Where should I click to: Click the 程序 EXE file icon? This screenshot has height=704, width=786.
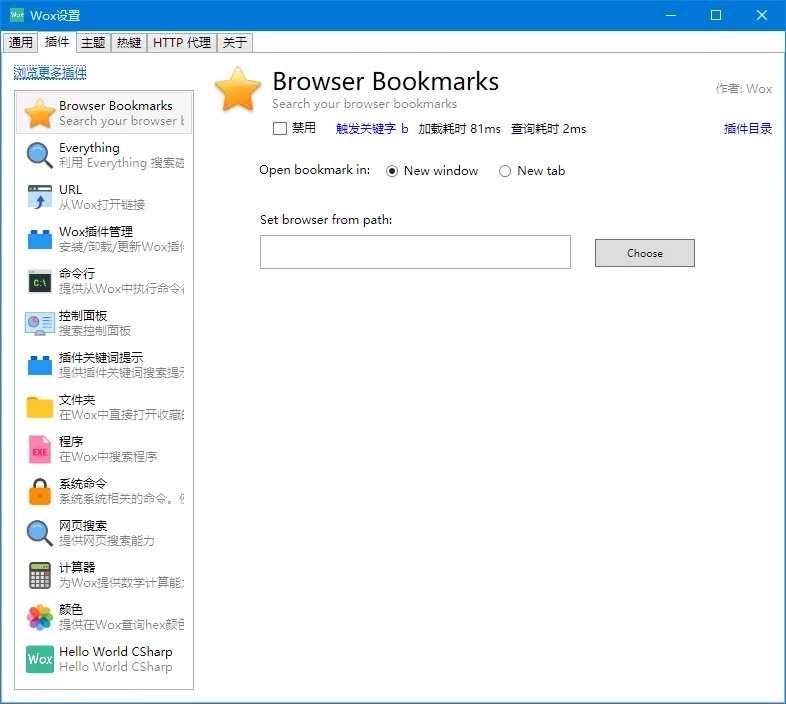[40, 449]
